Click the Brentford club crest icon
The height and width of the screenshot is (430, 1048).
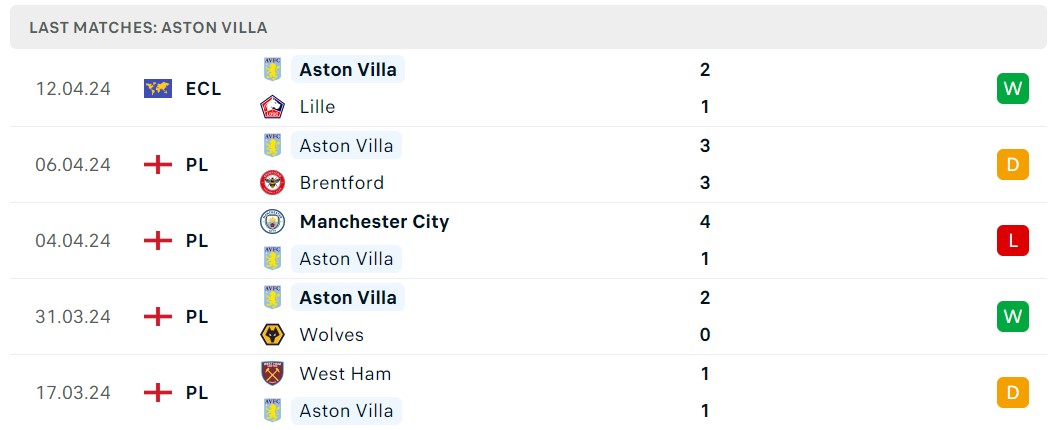(x=272, y=183)
